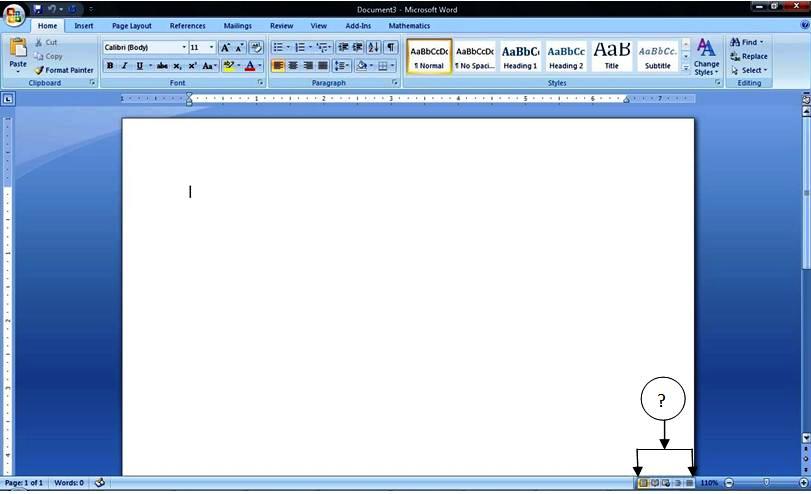Click the Sort icon in Paragraph group

pos(373,47)
